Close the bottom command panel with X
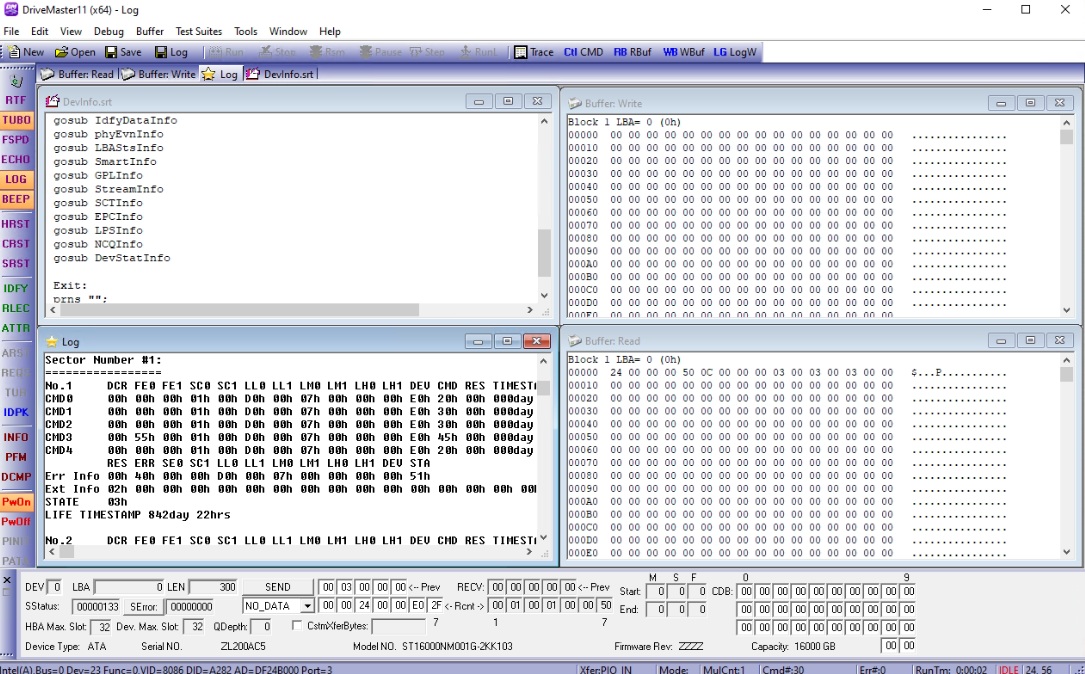The width and height of the screenshot is (1085, 674). (x=7, y=580)
